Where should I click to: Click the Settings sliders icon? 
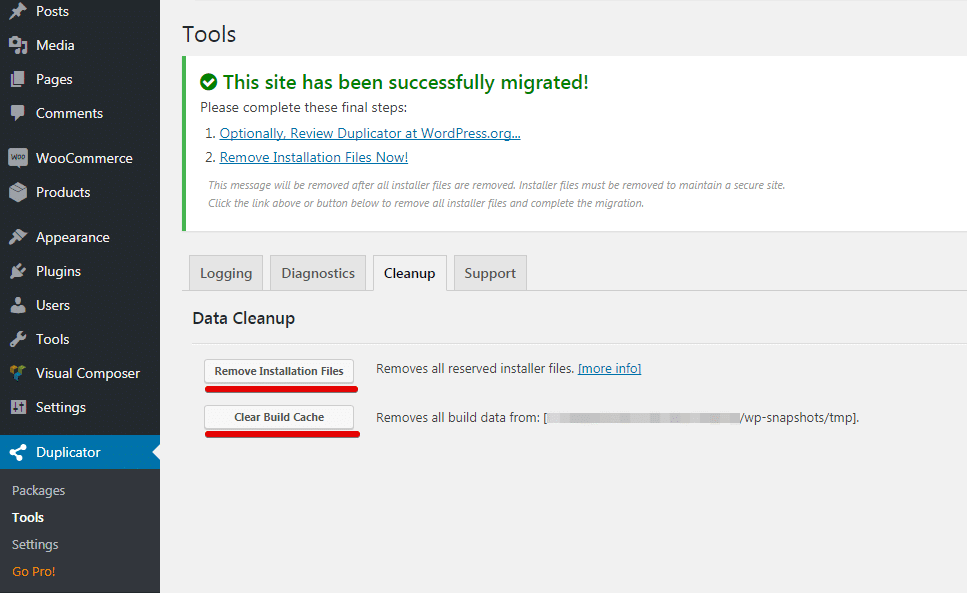point(18,407)
